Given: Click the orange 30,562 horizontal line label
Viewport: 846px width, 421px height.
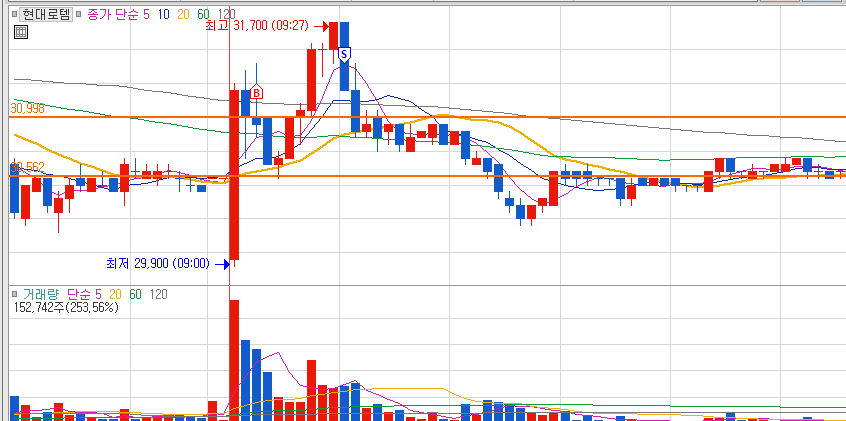Looking at the screenshot, I should click(x=28, y=167).
